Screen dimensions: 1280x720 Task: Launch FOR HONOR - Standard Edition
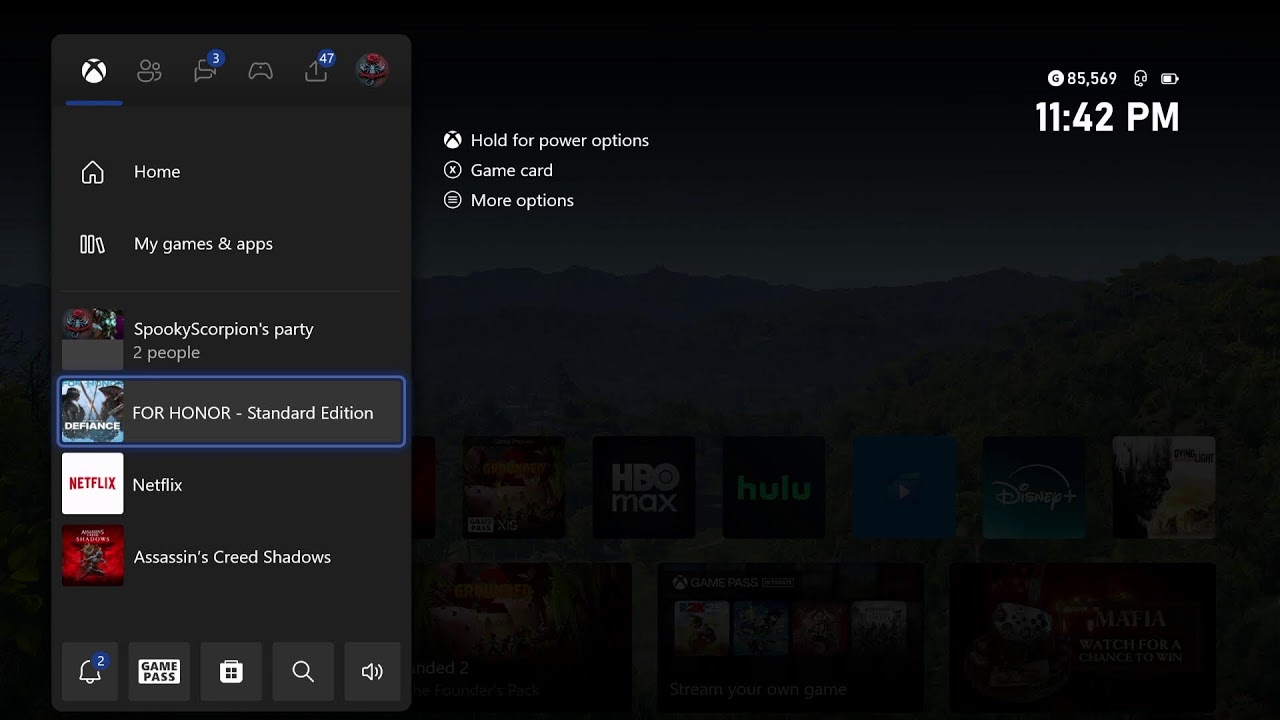click(x=231, y=412)
